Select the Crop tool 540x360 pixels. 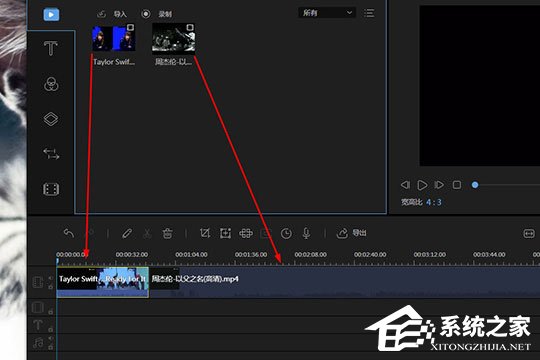pos(205,233)
